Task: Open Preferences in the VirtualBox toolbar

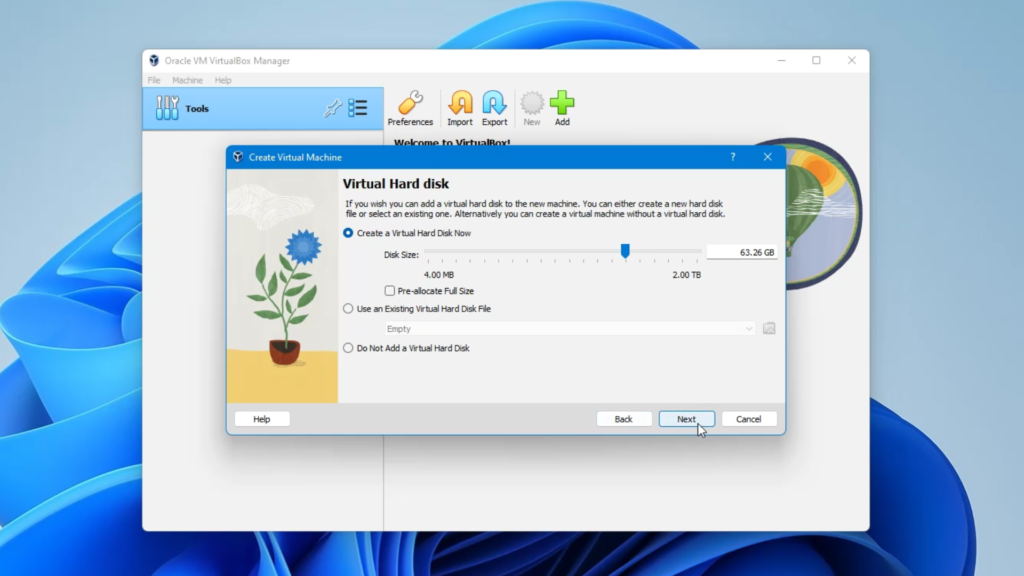Action: [410, 108]
